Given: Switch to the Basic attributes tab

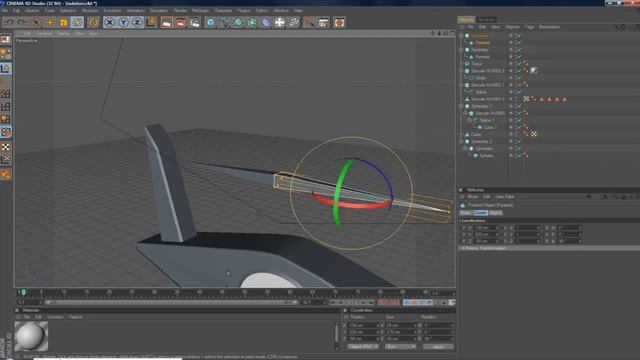Looking at the screenshot, I should pos(465,213).
